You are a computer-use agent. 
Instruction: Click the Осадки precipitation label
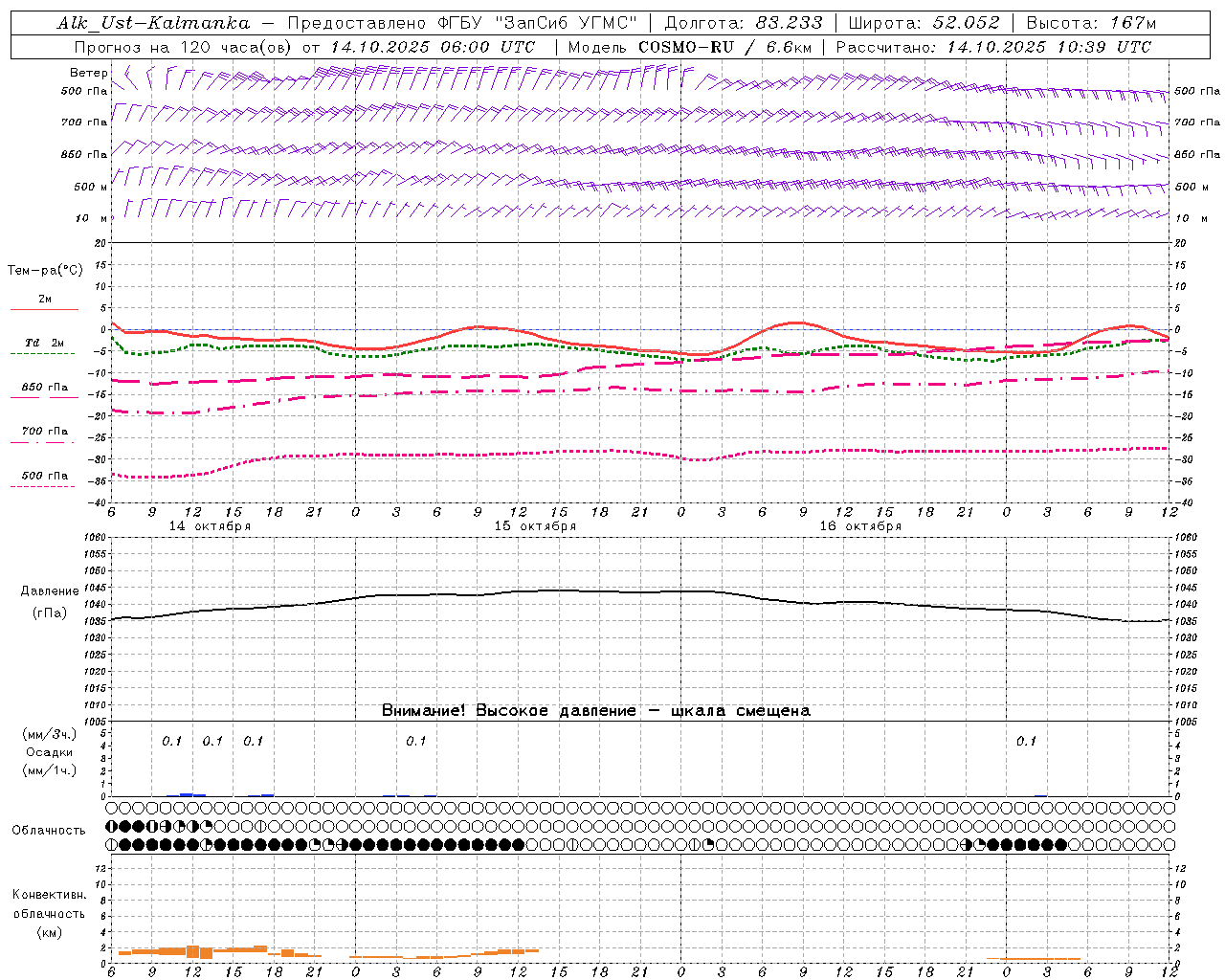49,752
